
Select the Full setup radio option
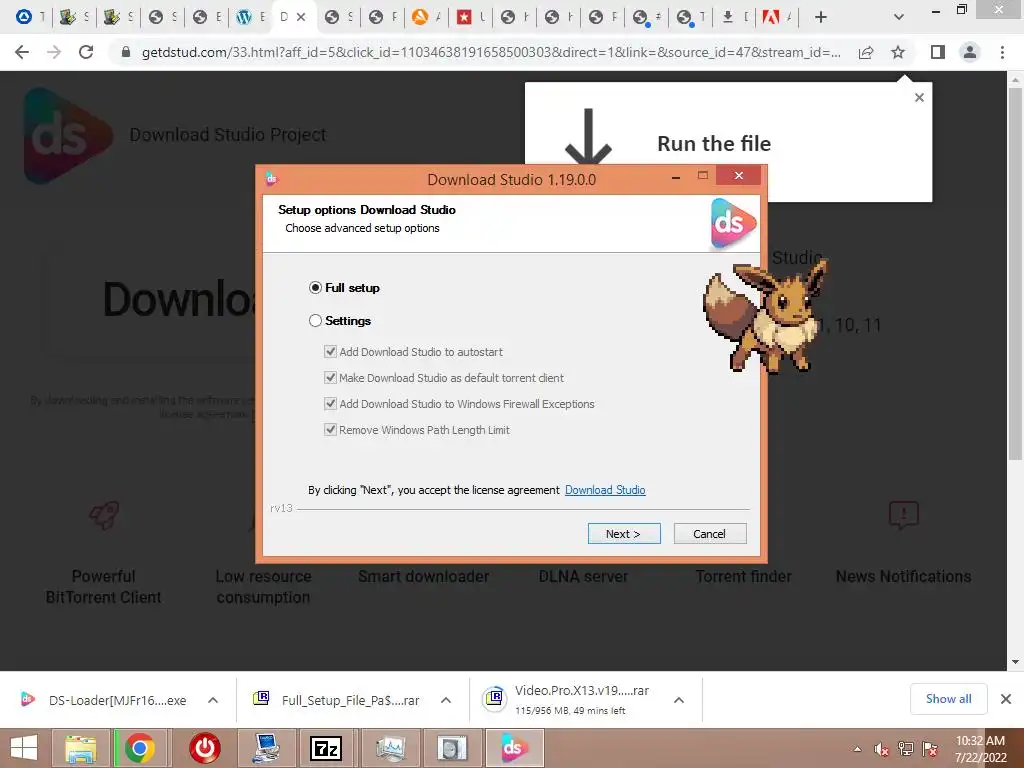click(x=315, y=287)
